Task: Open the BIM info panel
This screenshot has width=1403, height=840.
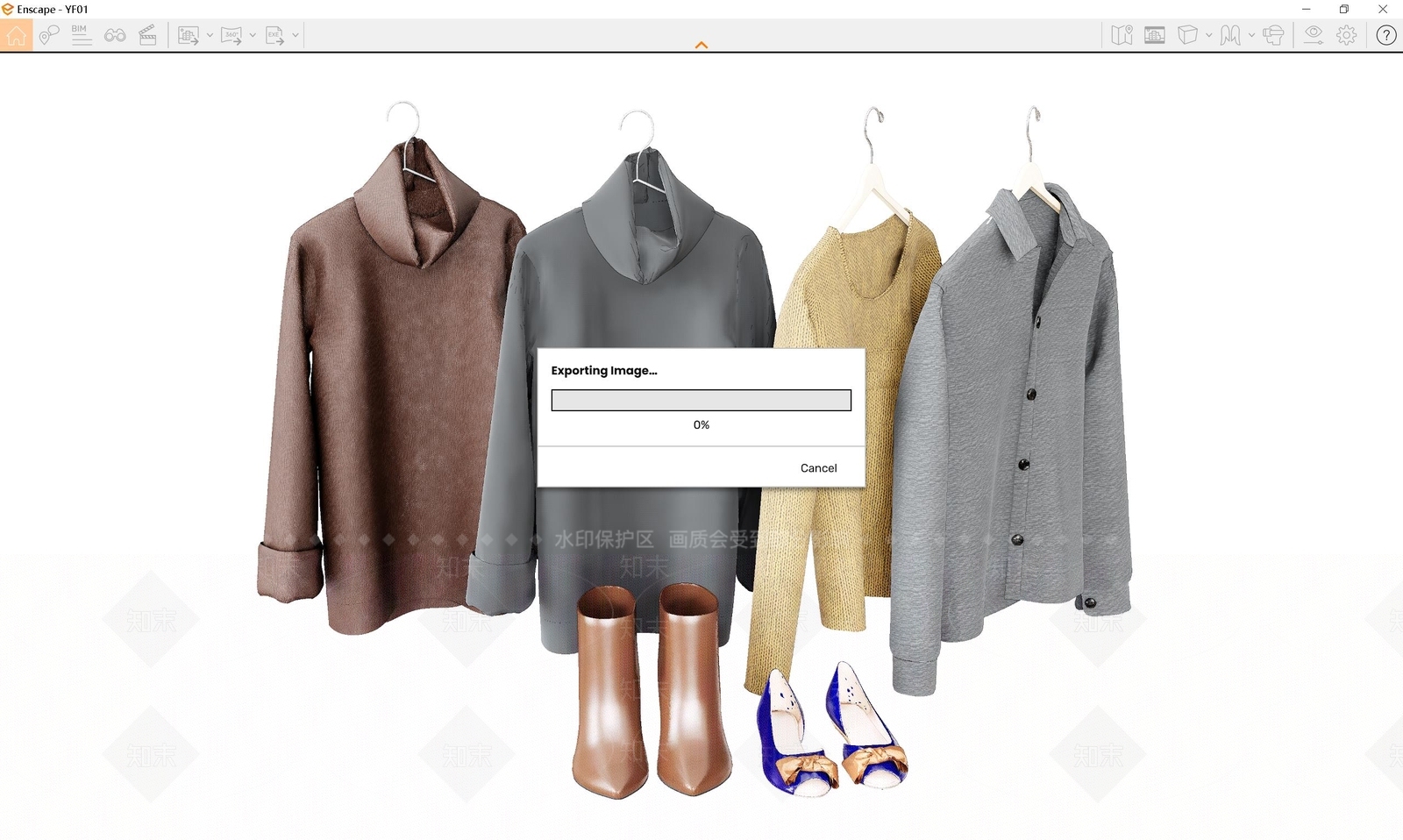Action: [81, 35]
